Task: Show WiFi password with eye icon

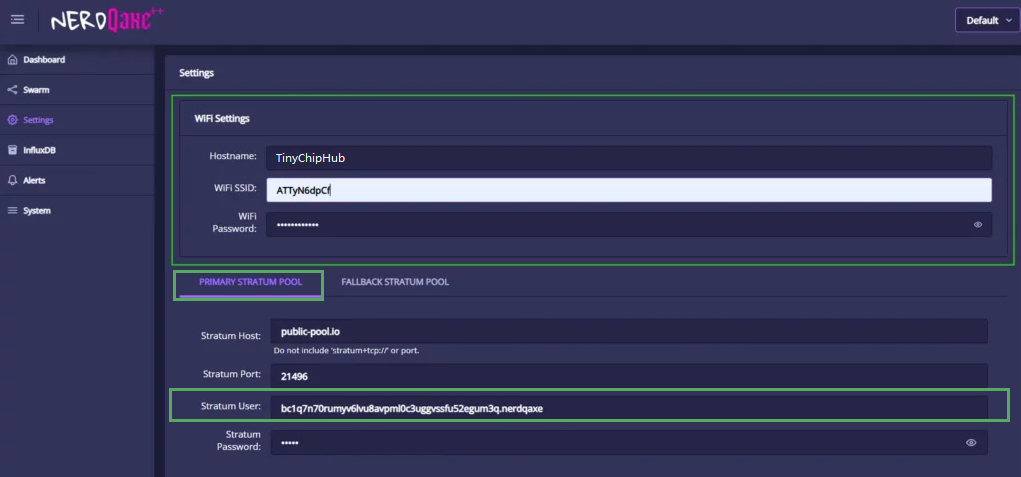Action: 977,225
